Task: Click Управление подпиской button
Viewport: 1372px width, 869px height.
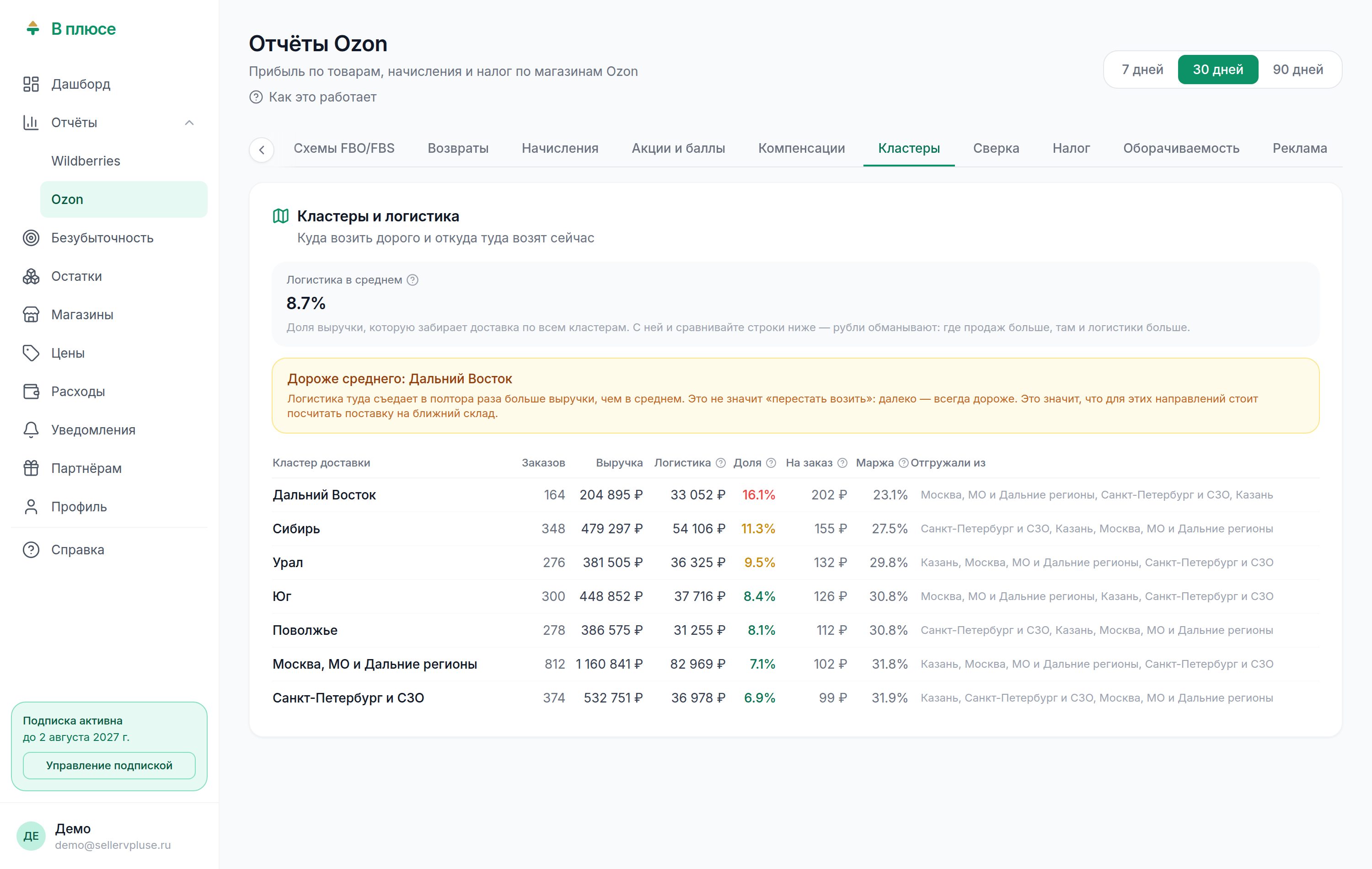Action: (109, 765)
